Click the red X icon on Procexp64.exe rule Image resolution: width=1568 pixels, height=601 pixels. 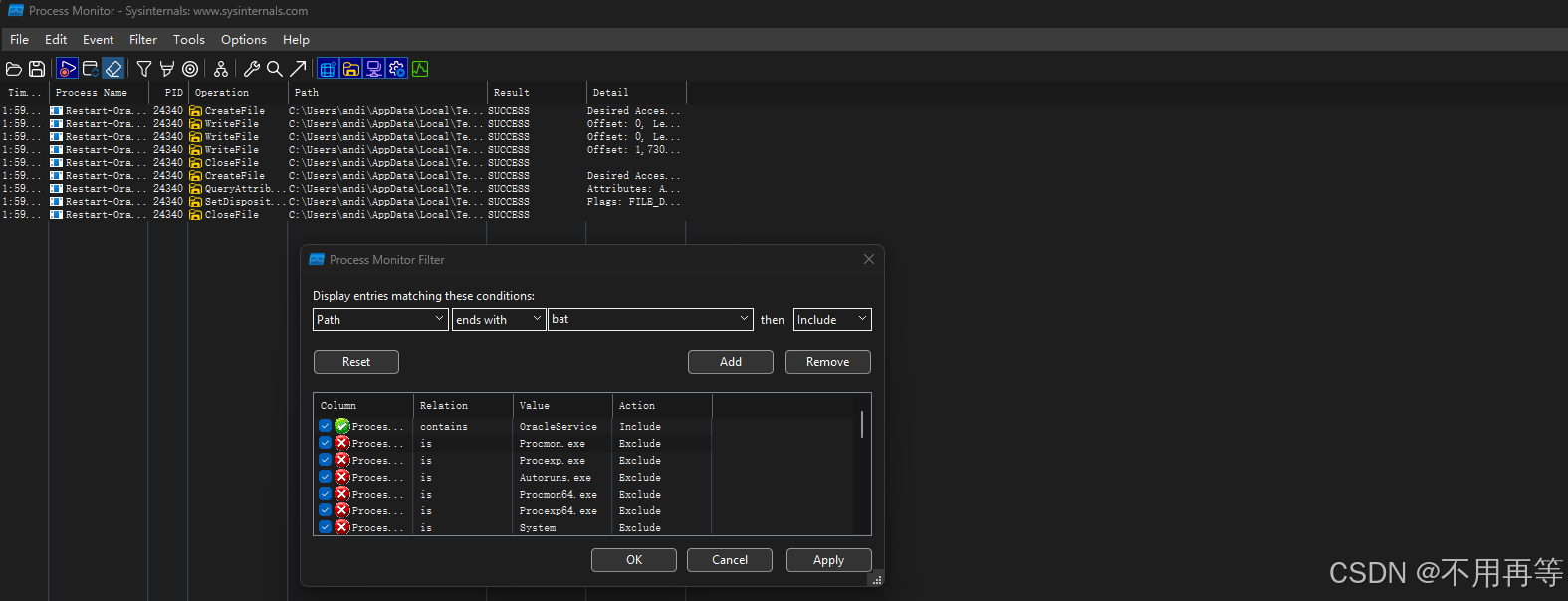[x=342, y=510]
